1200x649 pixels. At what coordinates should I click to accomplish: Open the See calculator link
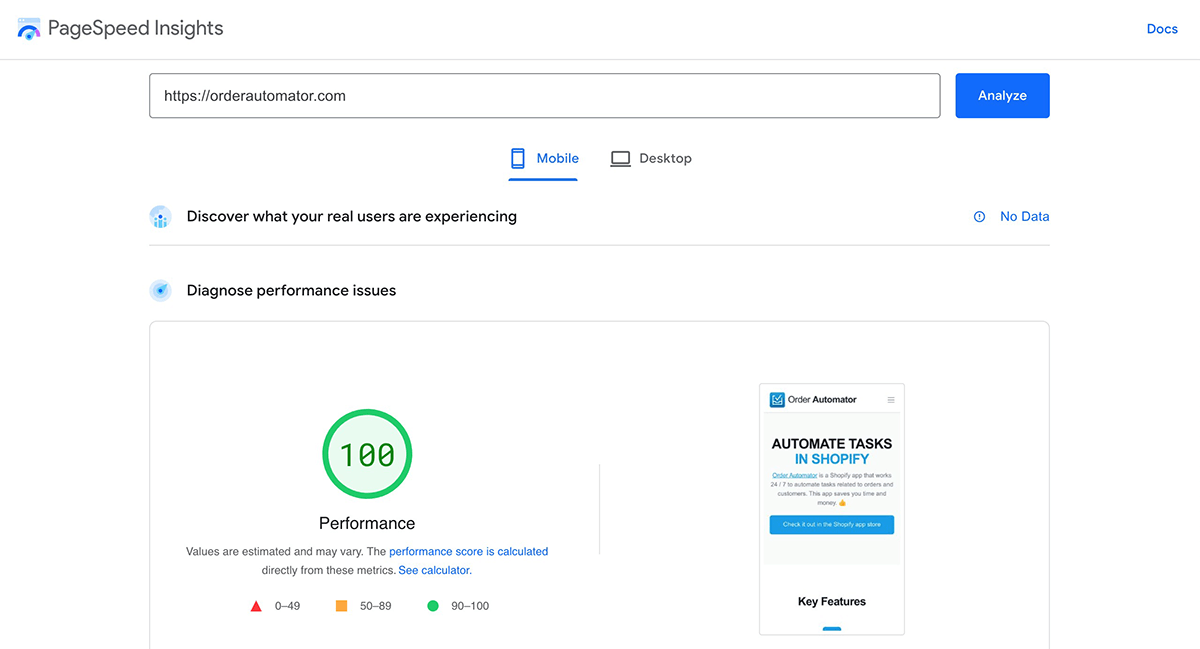click(435, 570)
